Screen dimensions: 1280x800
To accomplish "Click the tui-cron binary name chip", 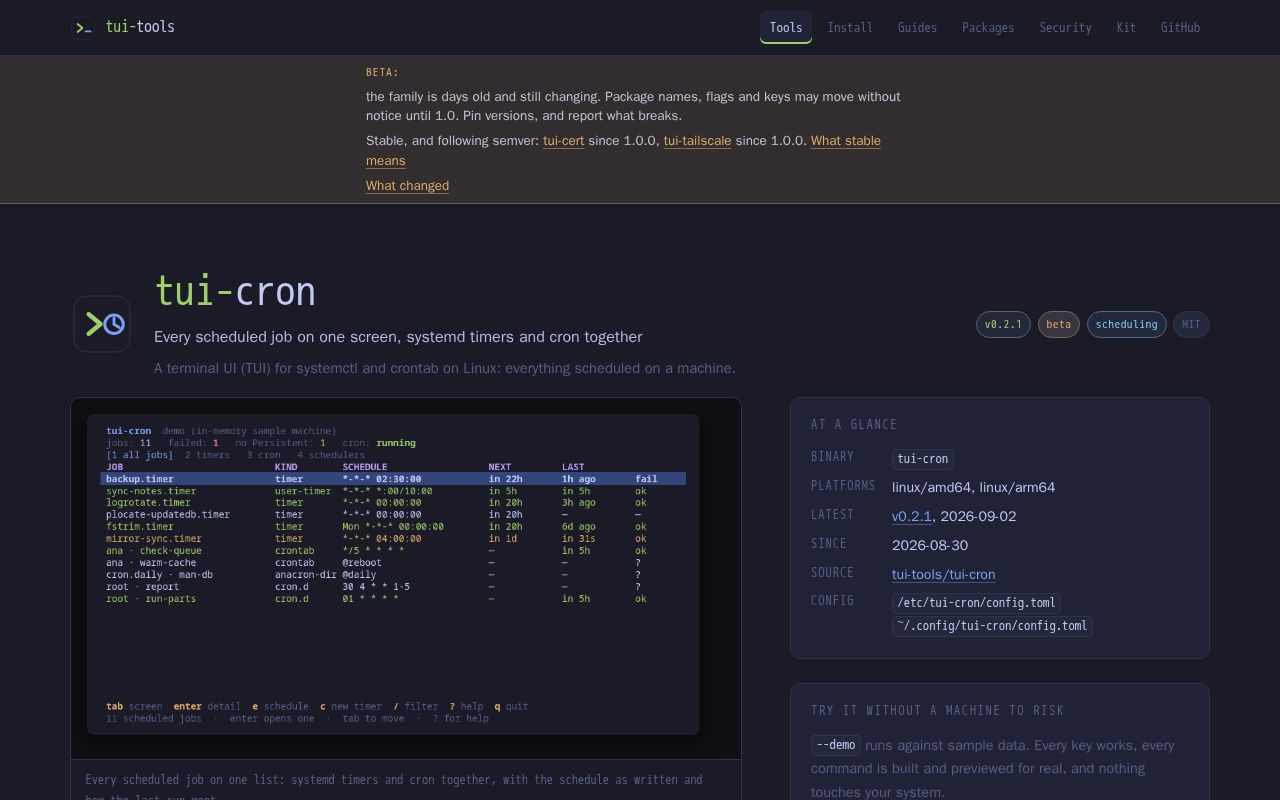I will (922, 459).
